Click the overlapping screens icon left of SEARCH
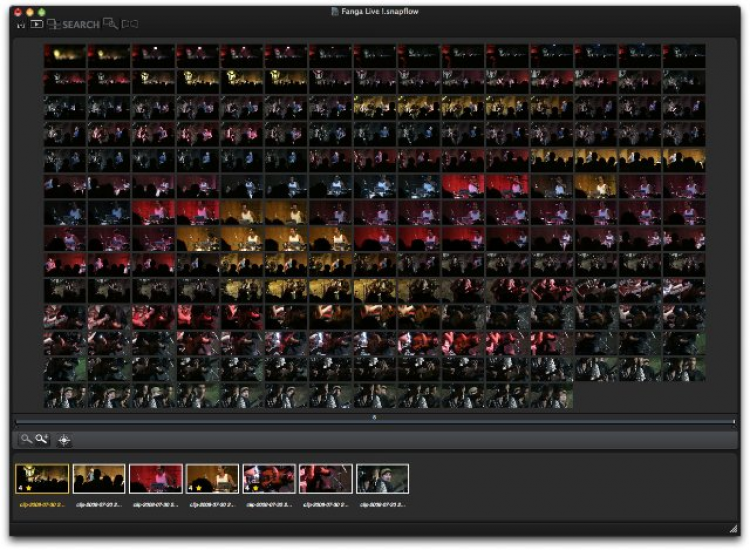This screenshot has width=750, height=550. [54, 24]
